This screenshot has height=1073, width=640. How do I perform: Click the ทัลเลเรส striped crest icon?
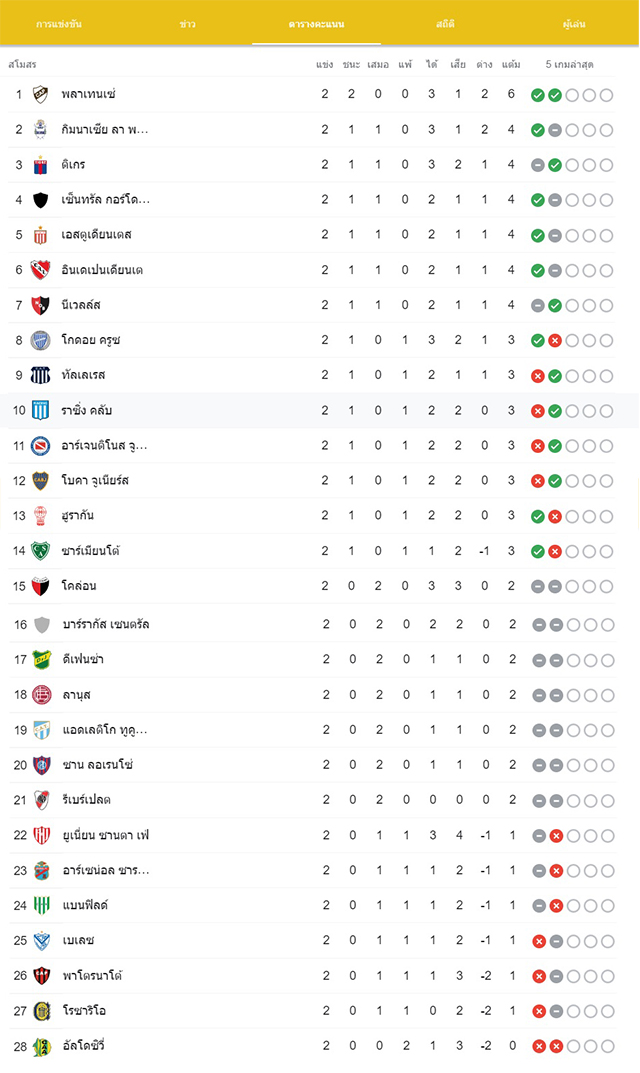pos(40,375)
